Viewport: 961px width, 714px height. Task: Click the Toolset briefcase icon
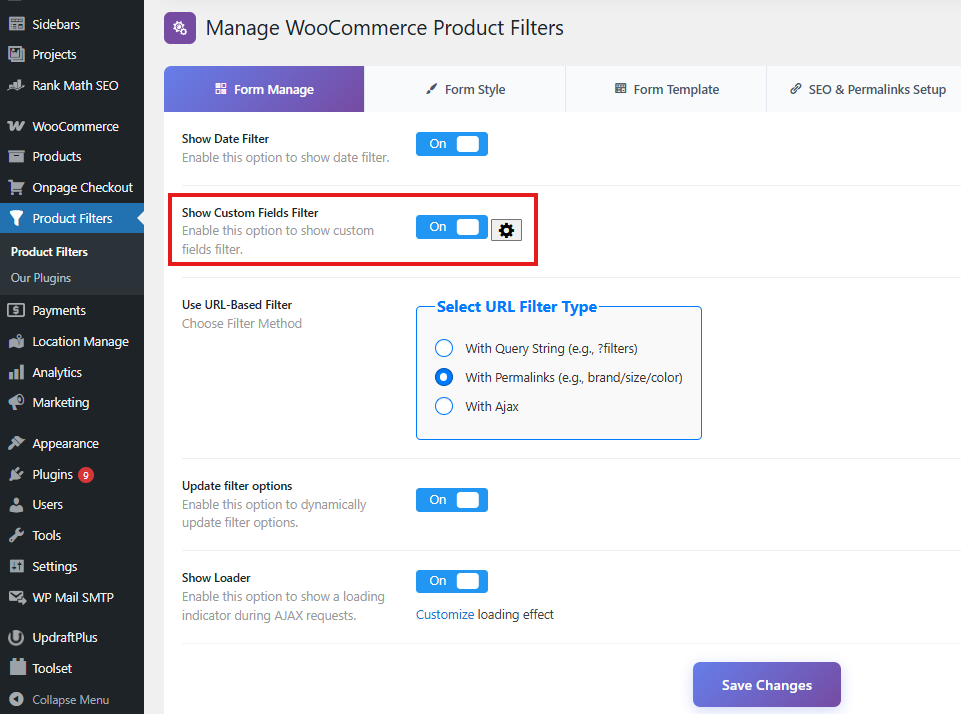18,667
